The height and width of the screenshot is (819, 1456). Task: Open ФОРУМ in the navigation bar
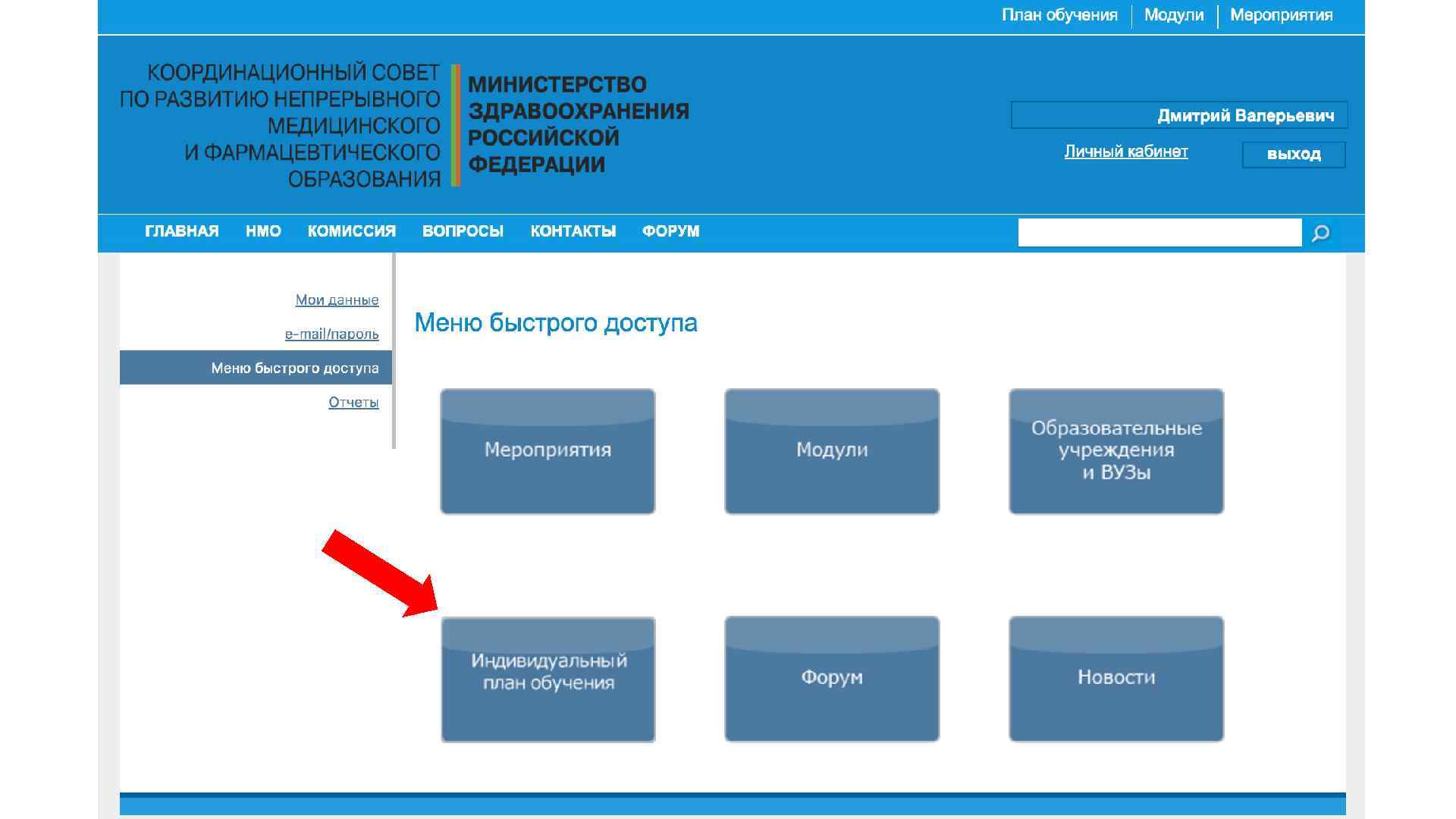(x=670, y=231)
